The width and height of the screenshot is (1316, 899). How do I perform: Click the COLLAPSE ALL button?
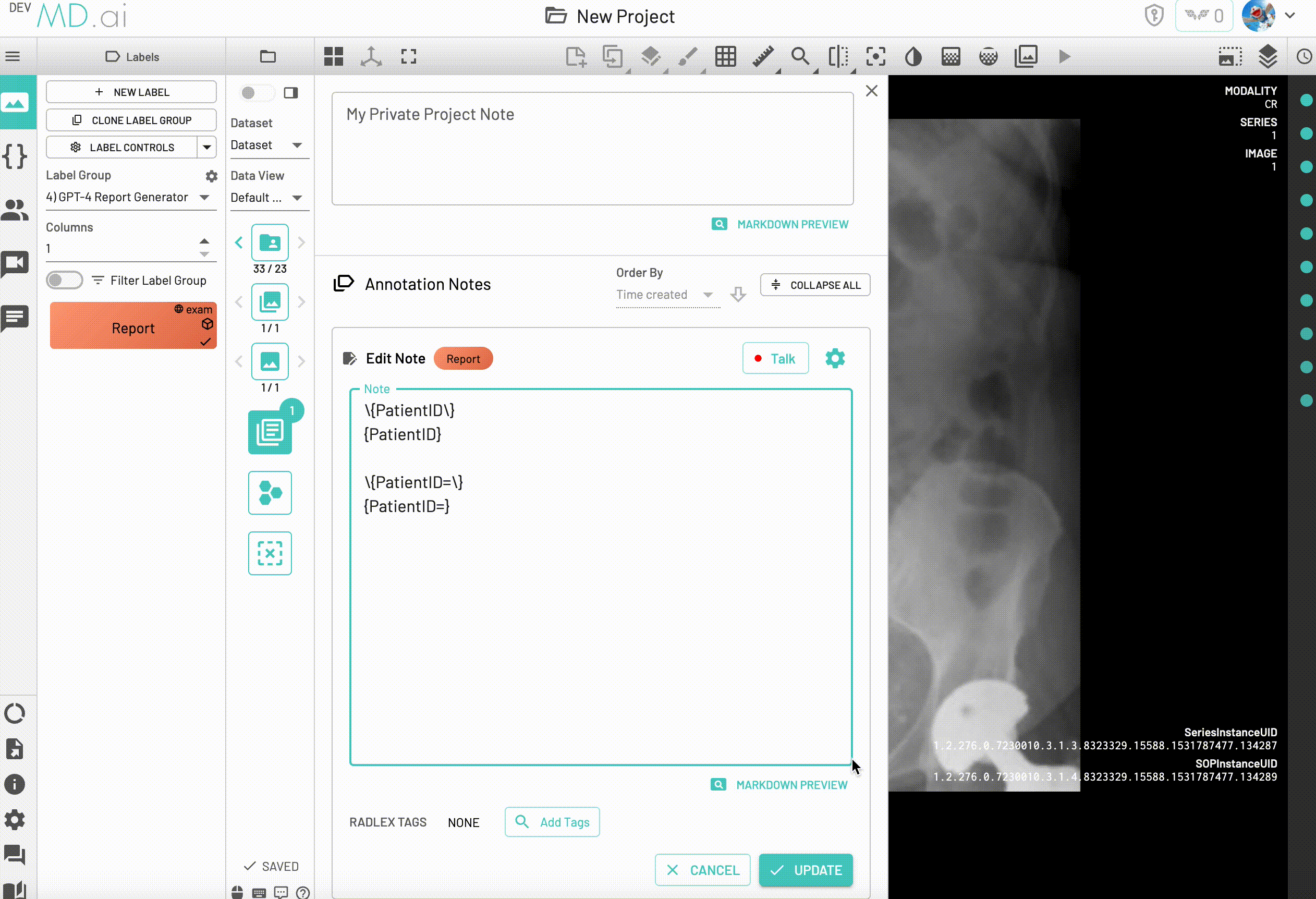pos(815,285)
